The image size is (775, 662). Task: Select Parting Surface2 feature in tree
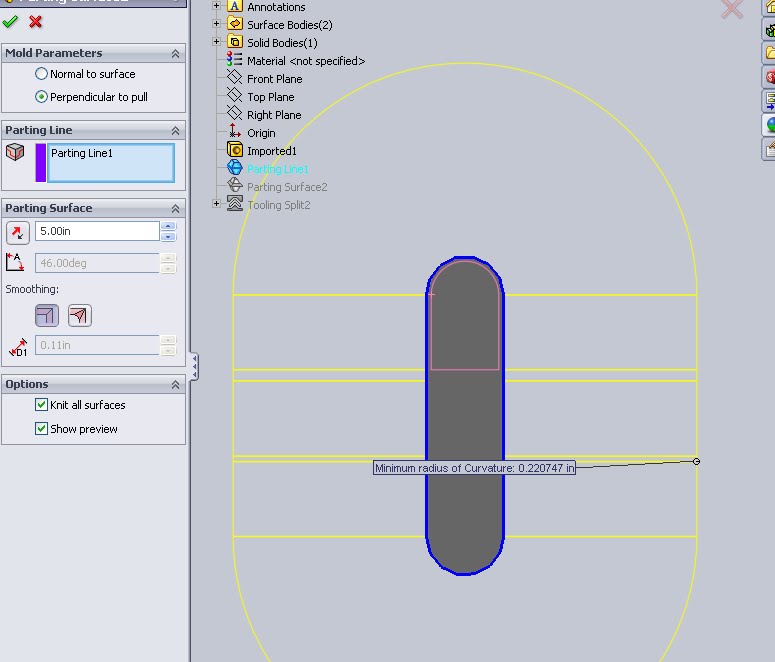pyautogui.click(x=287, y=187)
